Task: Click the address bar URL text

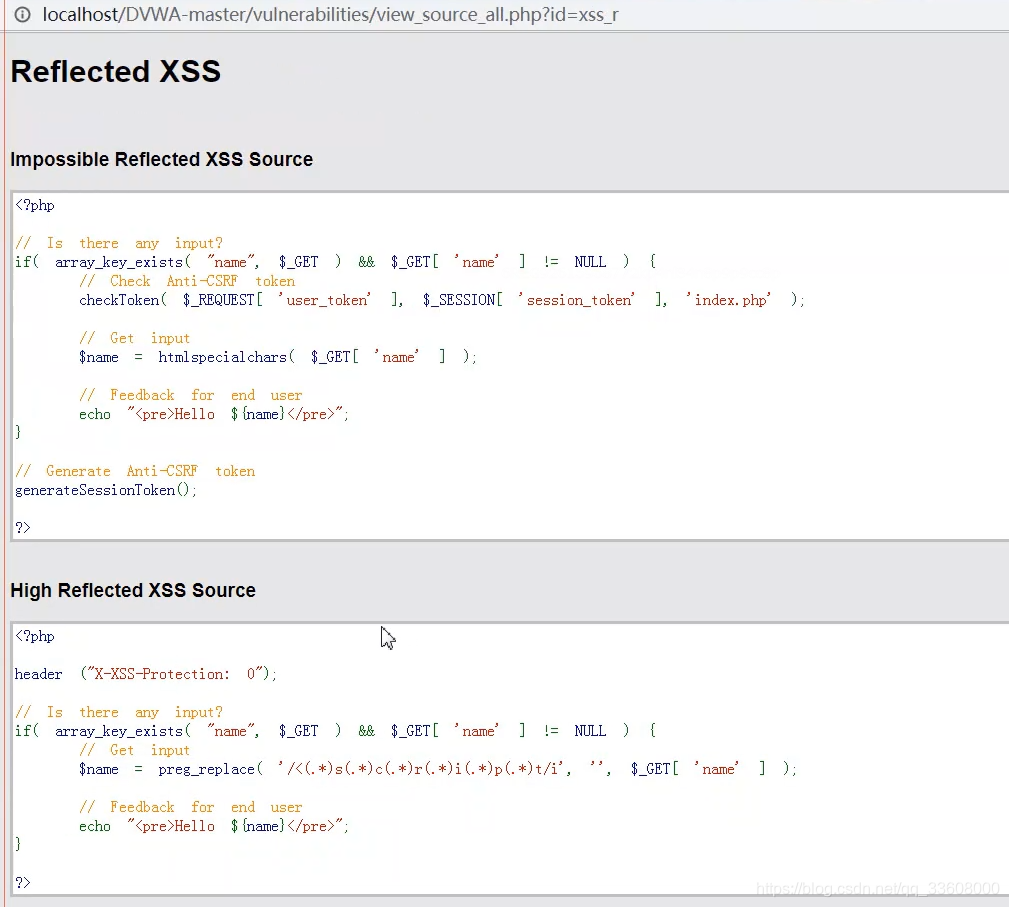Action: [330, 14]
